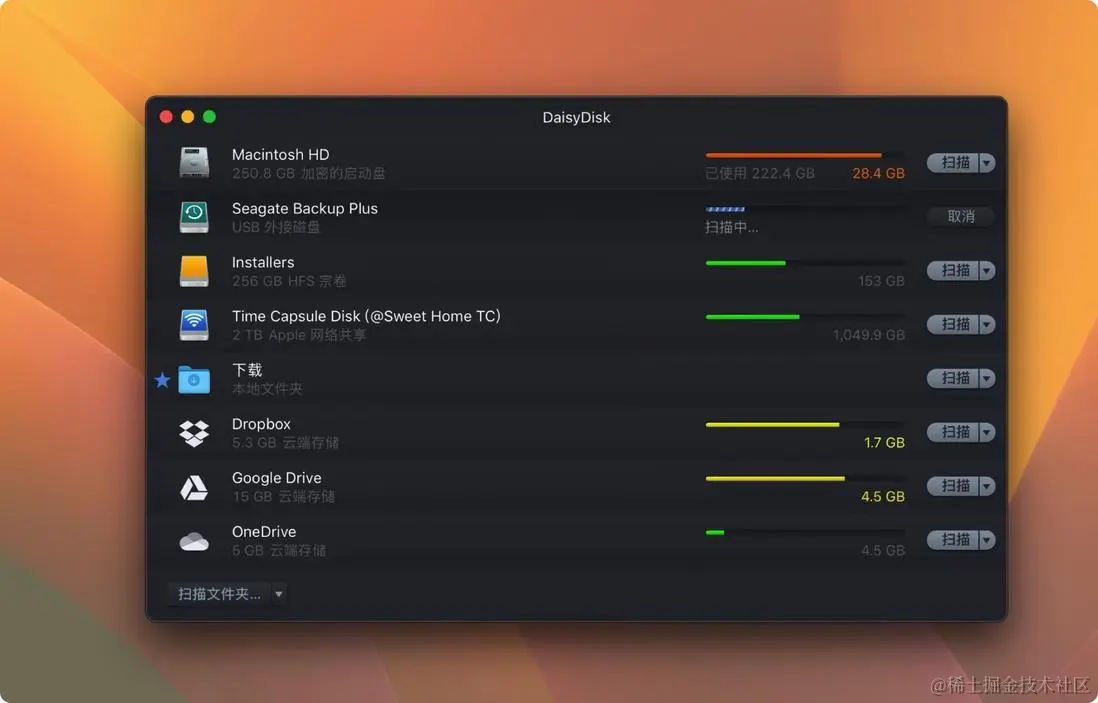1098x703 pixels.
Task: Open scan options arrow for Installers
Action: (987, 270)
